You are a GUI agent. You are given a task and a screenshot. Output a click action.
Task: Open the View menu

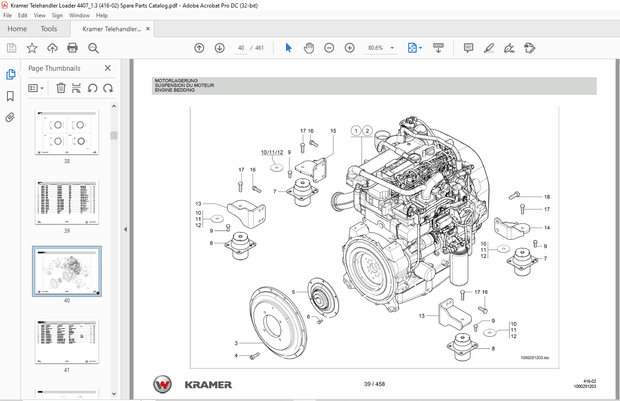pos(40,15)
